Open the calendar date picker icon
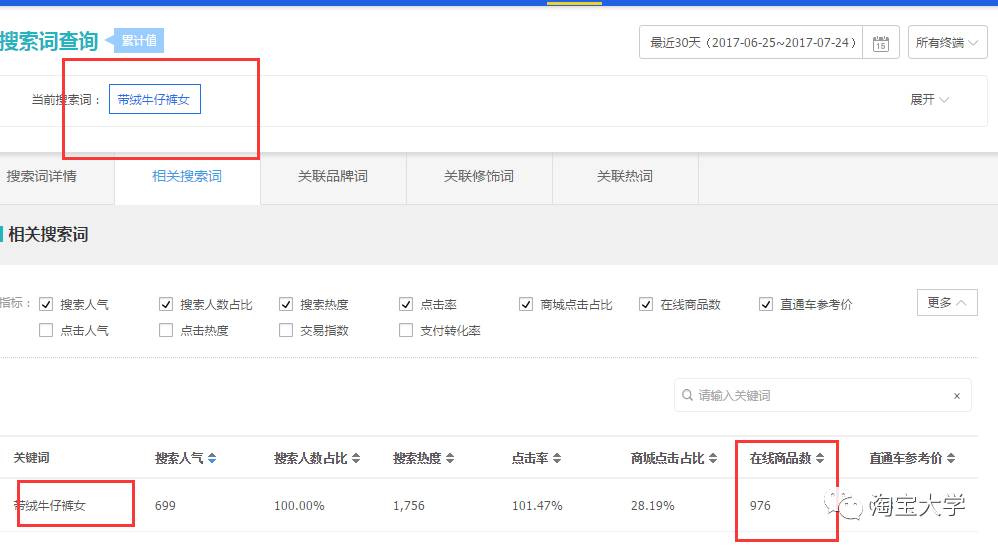Screen dimensions: 998x549 (880, 43)
